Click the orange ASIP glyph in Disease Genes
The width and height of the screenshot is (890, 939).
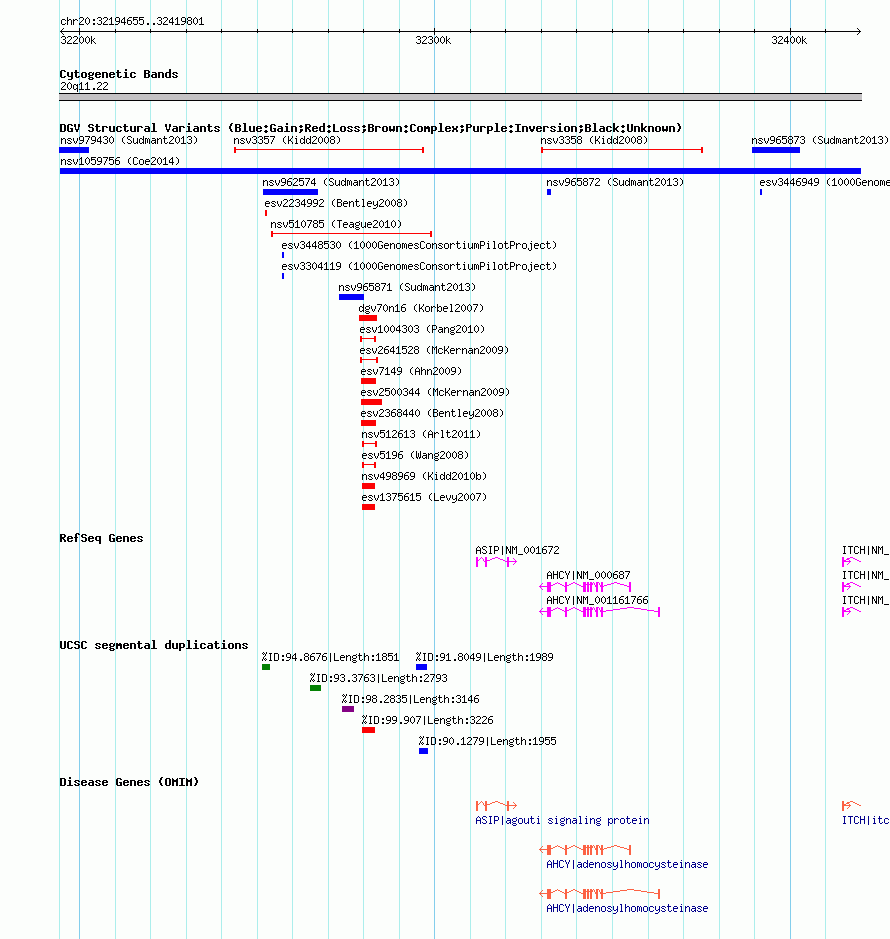[497, 805]
